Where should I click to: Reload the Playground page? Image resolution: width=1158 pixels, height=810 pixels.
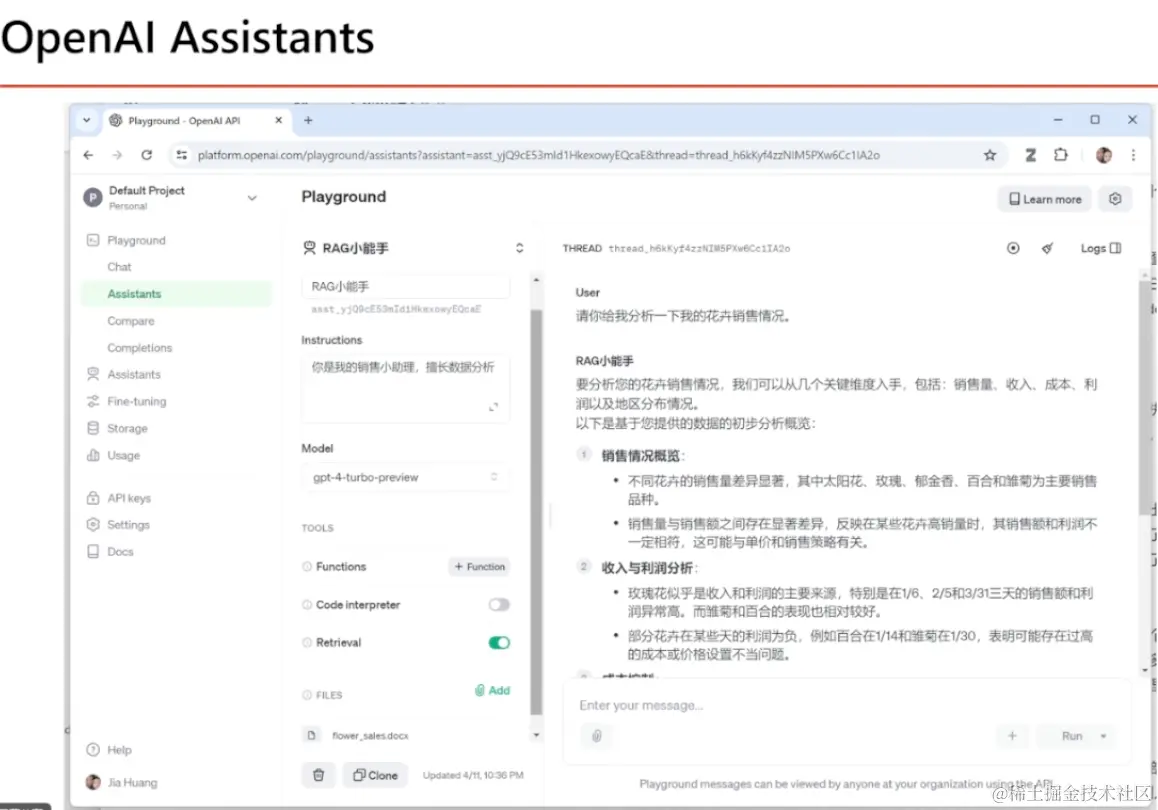pyautogui.click(x=146, y=155)
